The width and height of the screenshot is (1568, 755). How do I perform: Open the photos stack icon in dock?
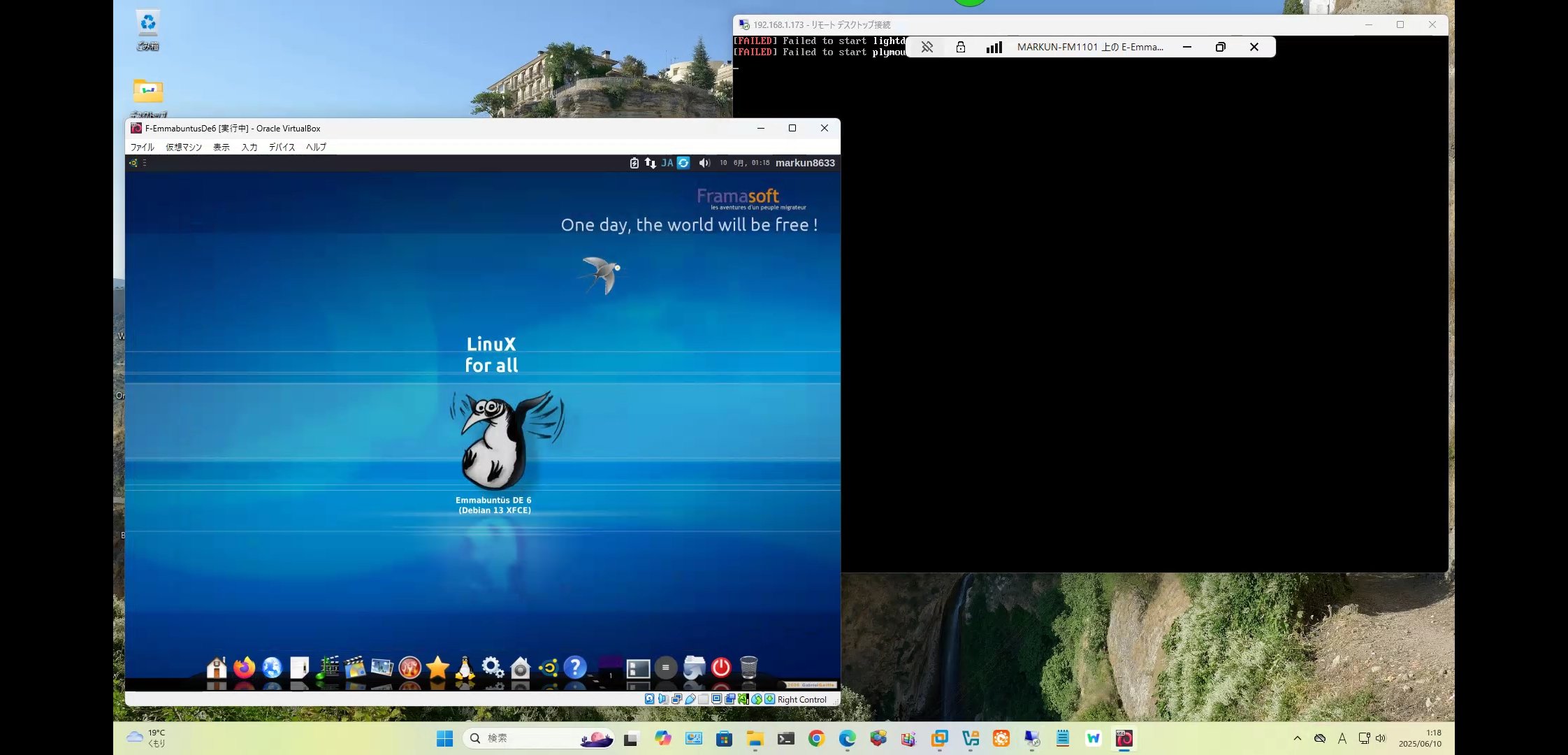(x=382, y=668)
